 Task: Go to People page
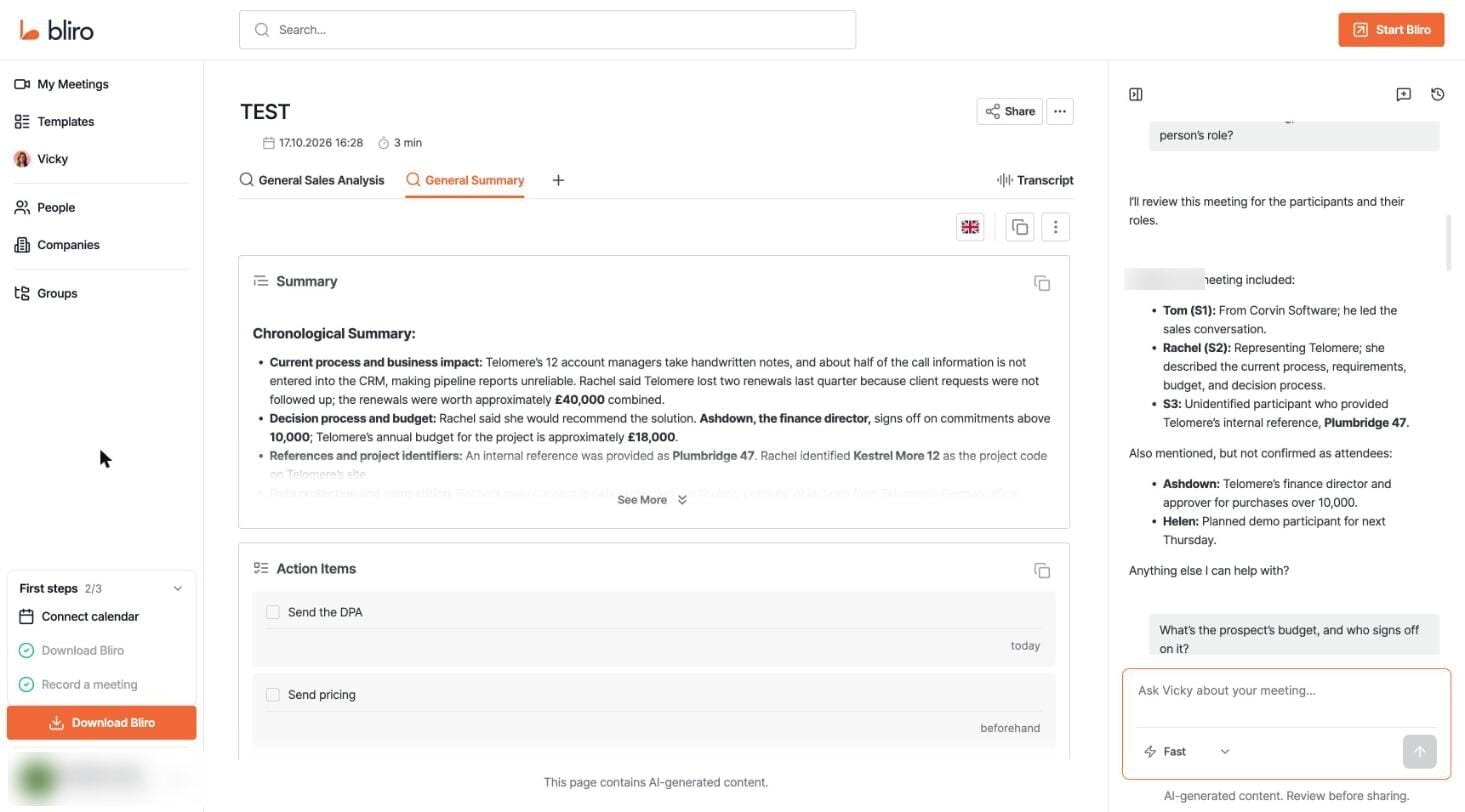coord(44,207)
